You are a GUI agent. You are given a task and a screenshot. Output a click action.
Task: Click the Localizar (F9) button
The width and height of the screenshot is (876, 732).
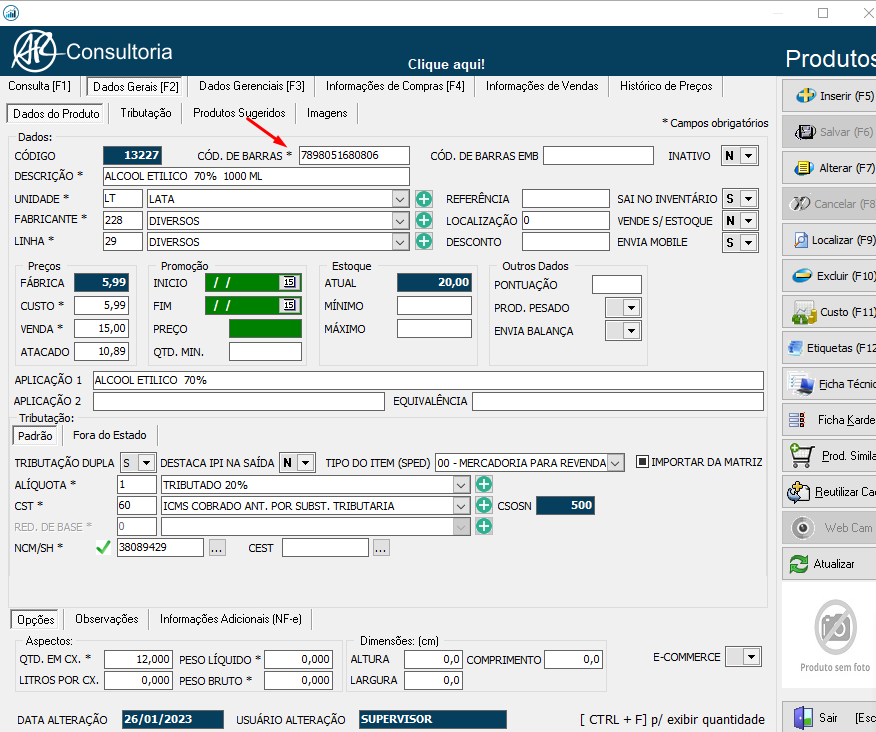tap(829, 240)
